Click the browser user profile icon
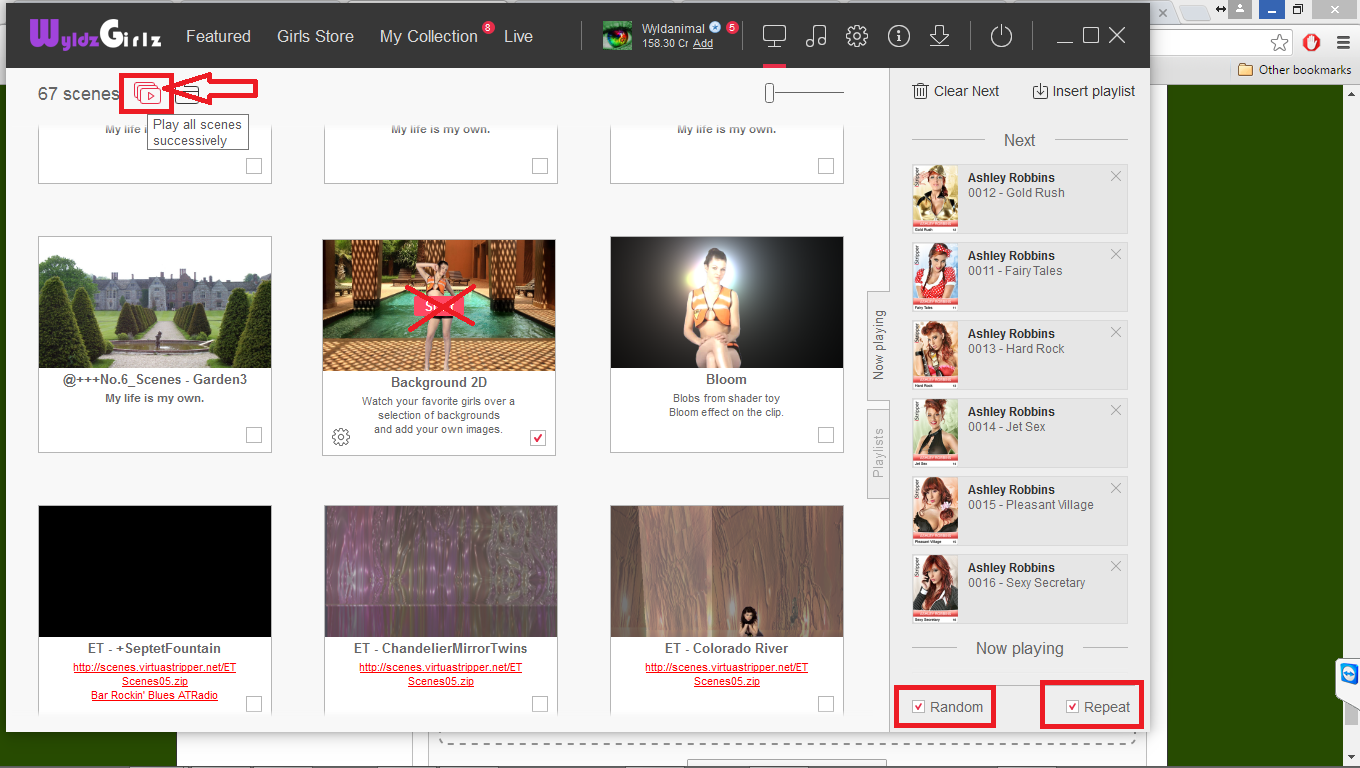Viewport: 1360px width, 768px height. [x=1240, y=10]
